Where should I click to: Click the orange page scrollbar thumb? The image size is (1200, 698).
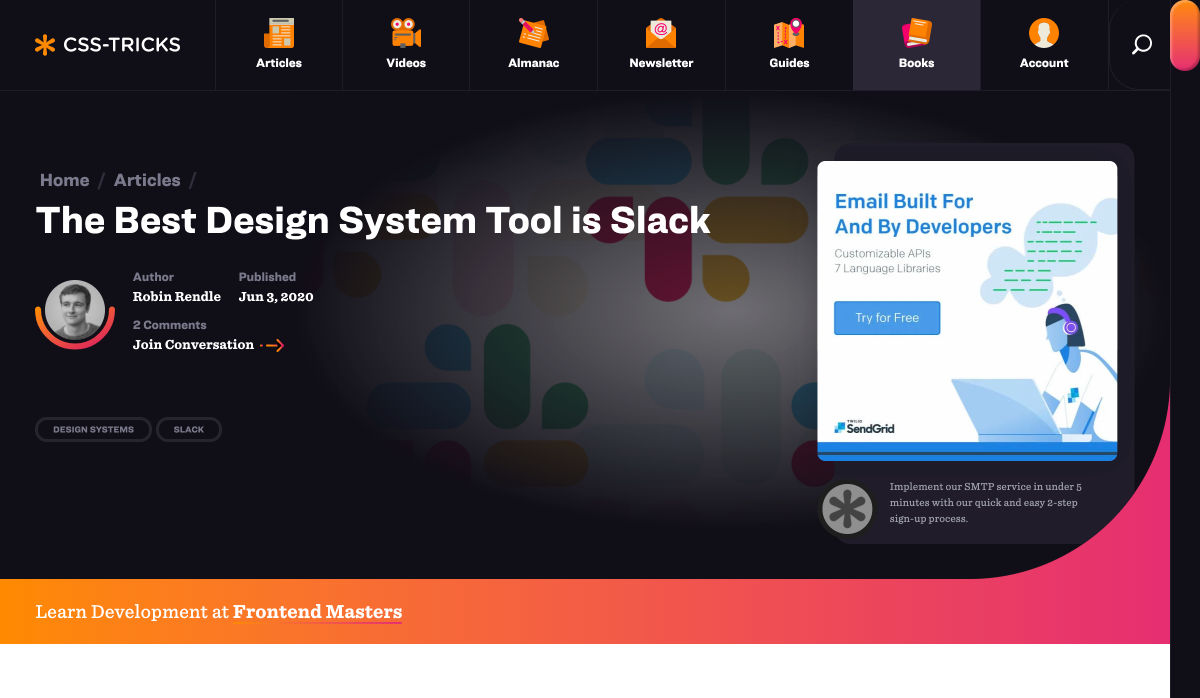1184,35
